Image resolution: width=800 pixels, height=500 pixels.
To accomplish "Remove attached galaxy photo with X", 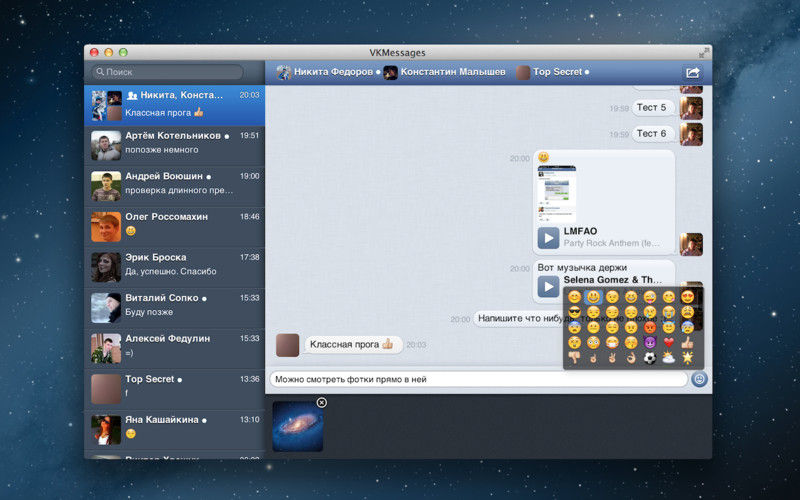I will 321,403.
